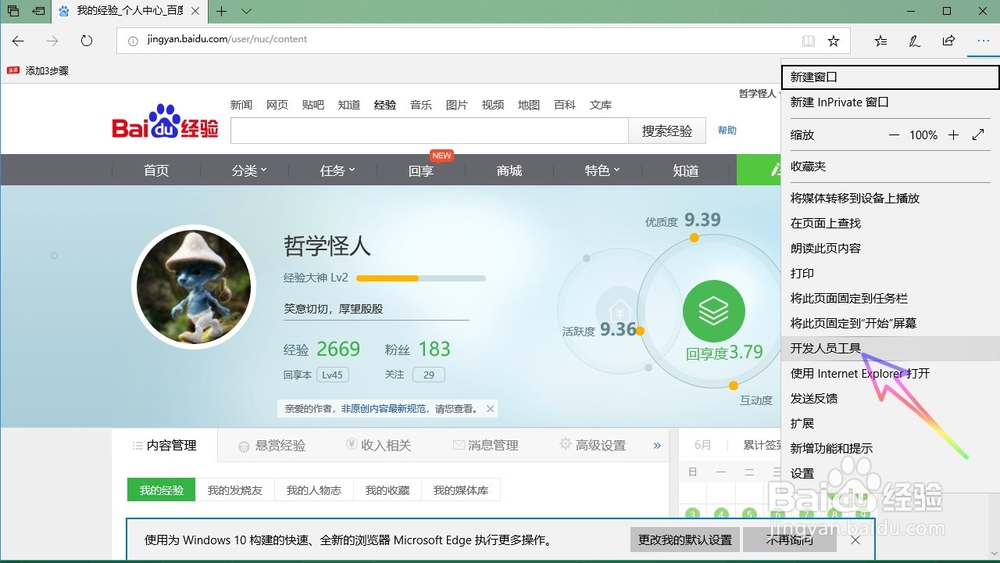Click the share page icon
This screenshot has height=563, width=1000.
point(949,41)
